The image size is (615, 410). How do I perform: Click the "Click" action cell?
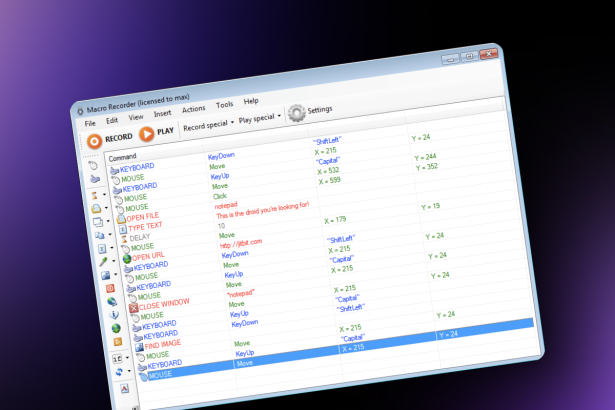pyautogui.click(x=220, y=196)
